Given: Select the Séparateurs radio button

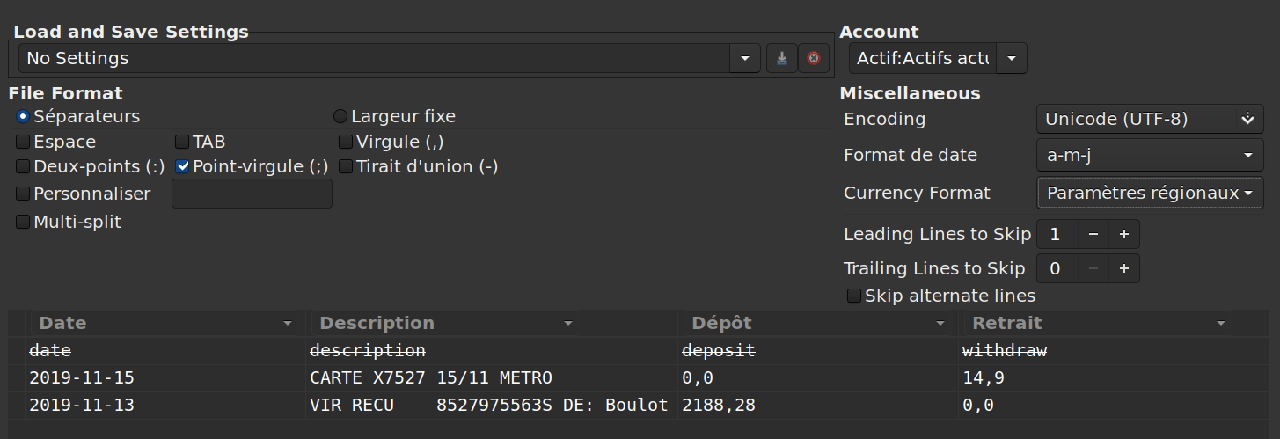Looking at the screenshot, I should (x=23, y=116).
